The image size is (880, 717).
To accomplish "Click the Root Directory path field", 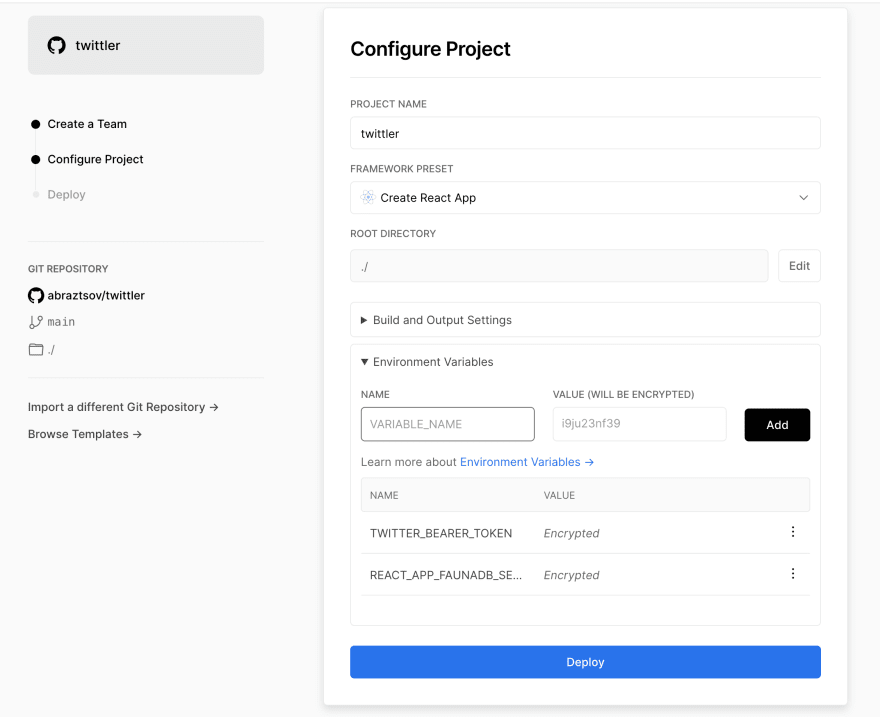I will pyautogui.click(x=559, y=266).
